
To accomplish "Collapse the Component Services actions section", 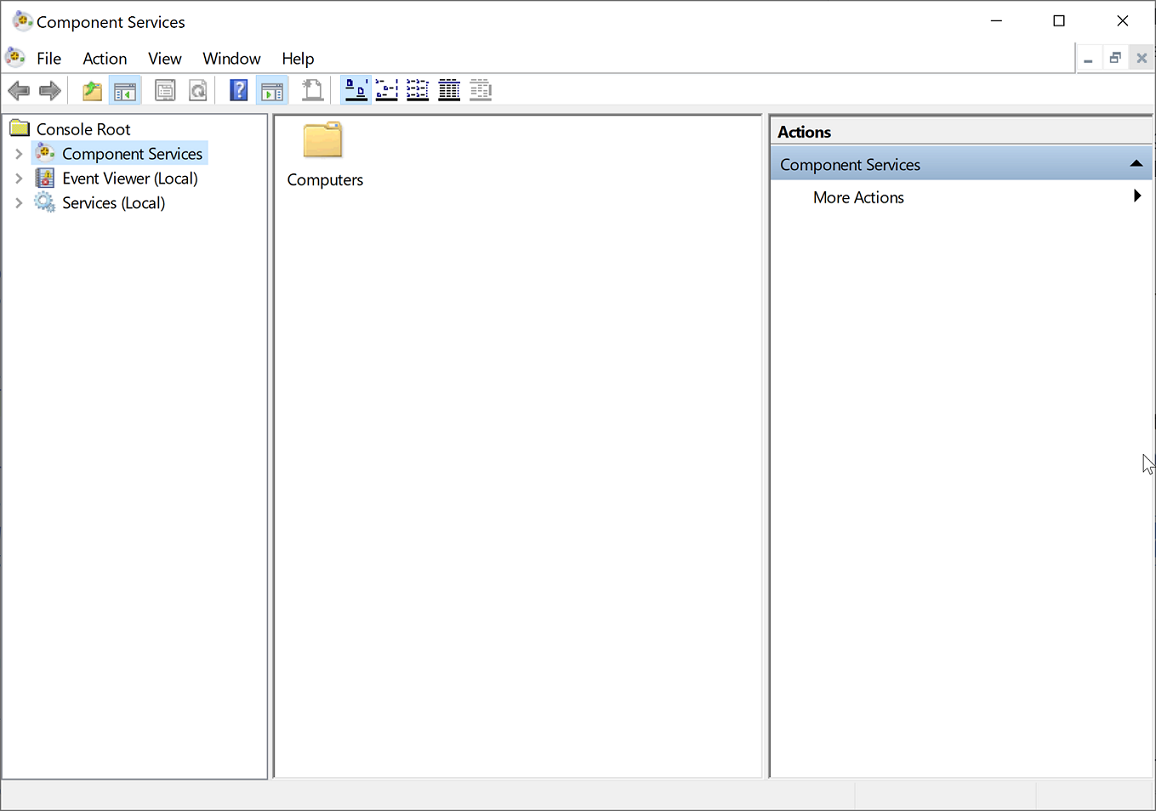I will 1136,162.
